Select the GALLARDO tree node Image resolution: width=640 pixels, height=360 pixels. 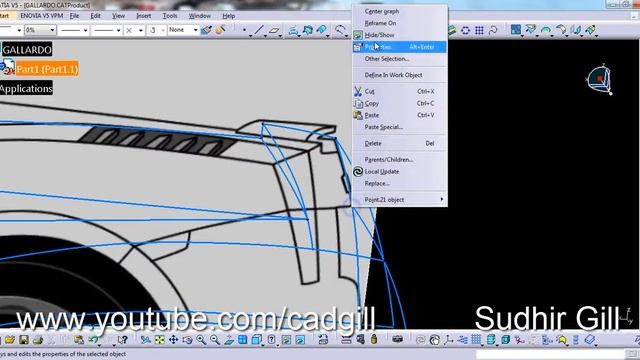(x=27, y=50)
